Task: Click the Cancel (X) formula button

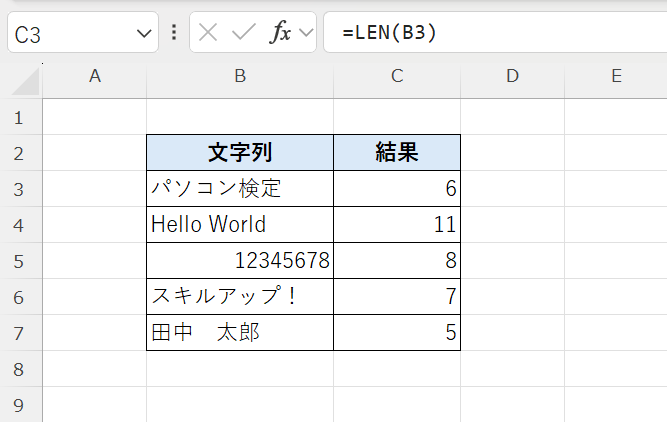Action: pyautogui.click(x=208, y=32)
